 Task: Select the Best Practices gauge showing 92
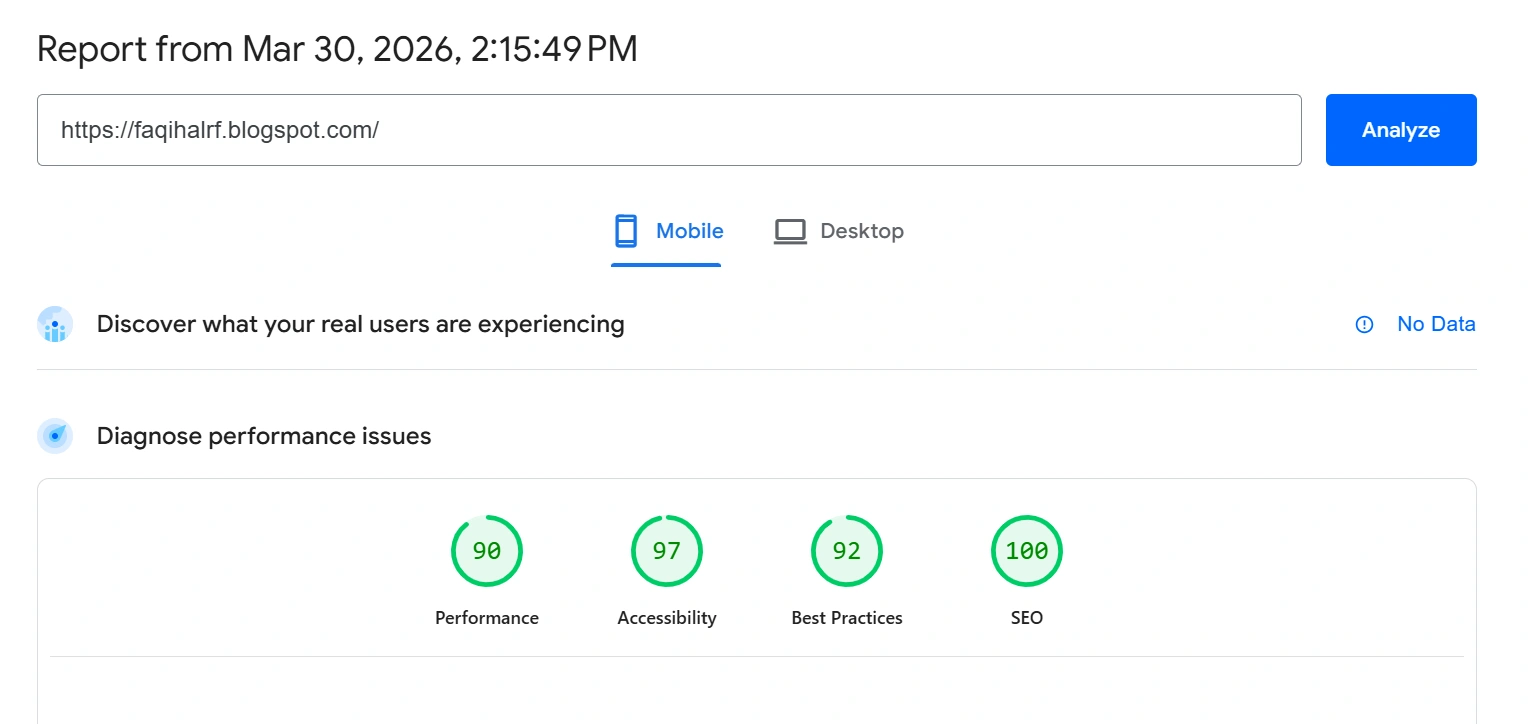[x=847, y=551]
